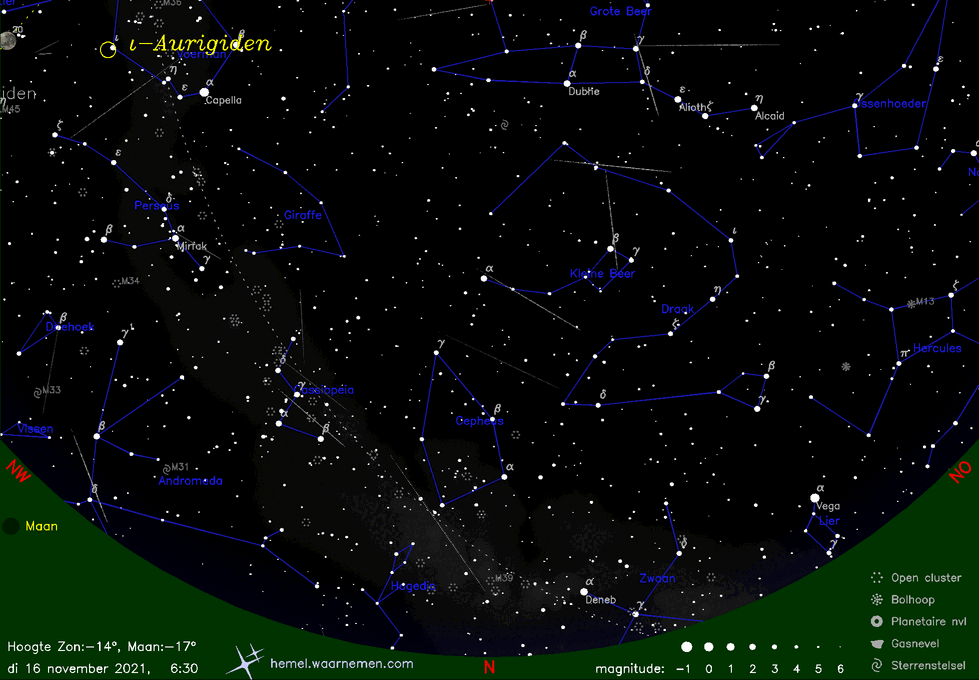Click the star Capella
979x680 pixels.
(205, 92)
